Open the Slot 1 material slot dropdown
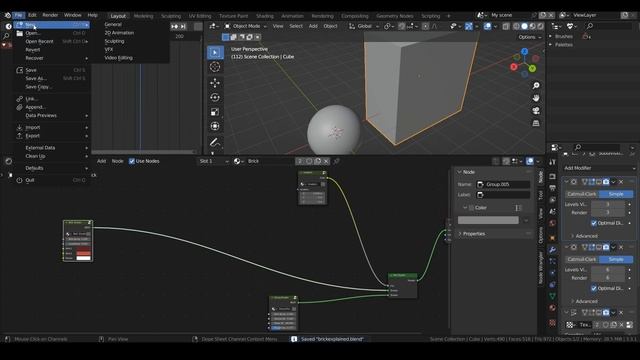This screenshot has height=360, width=640. click(213, 161)
